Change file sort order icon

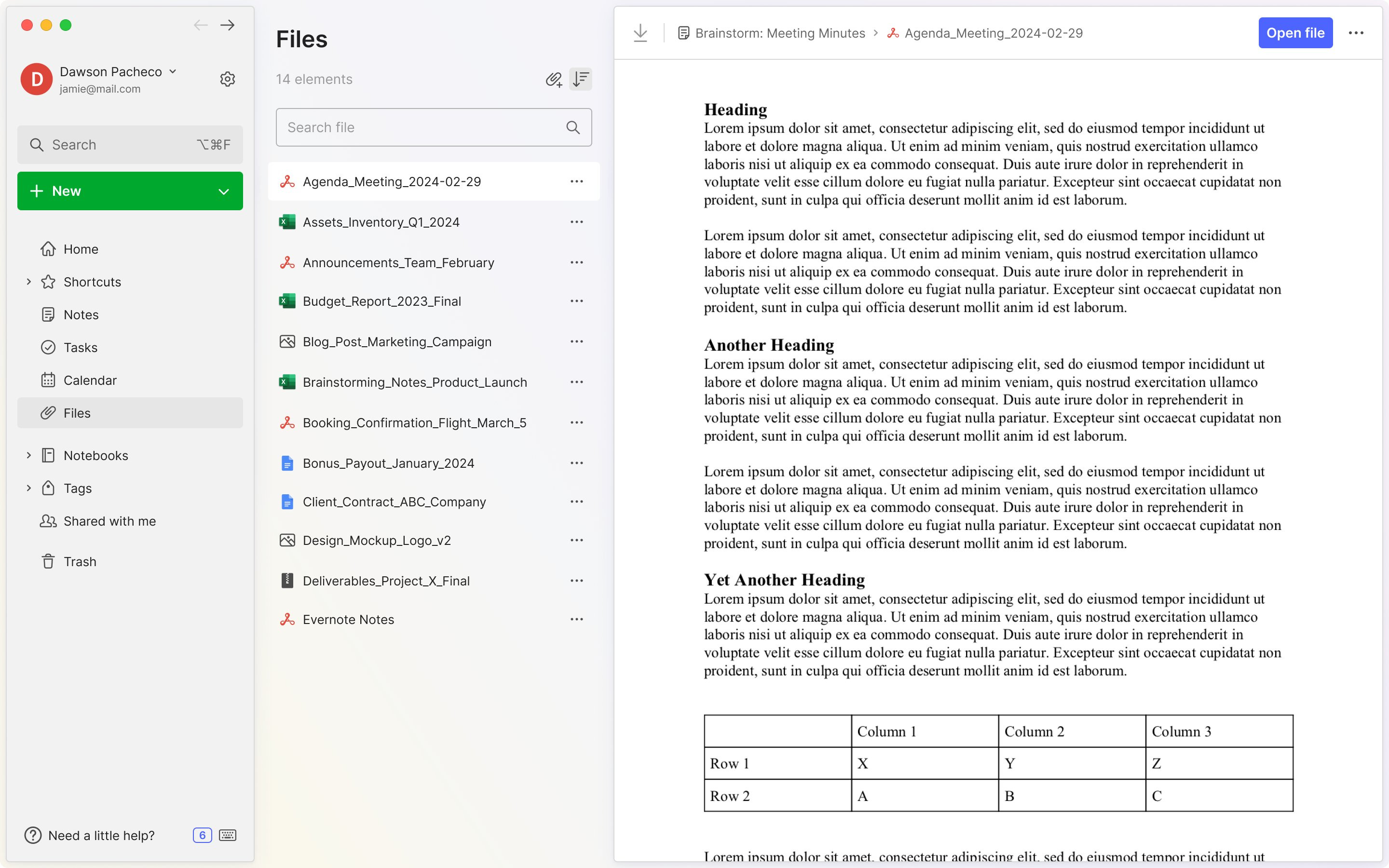[580, 79]
